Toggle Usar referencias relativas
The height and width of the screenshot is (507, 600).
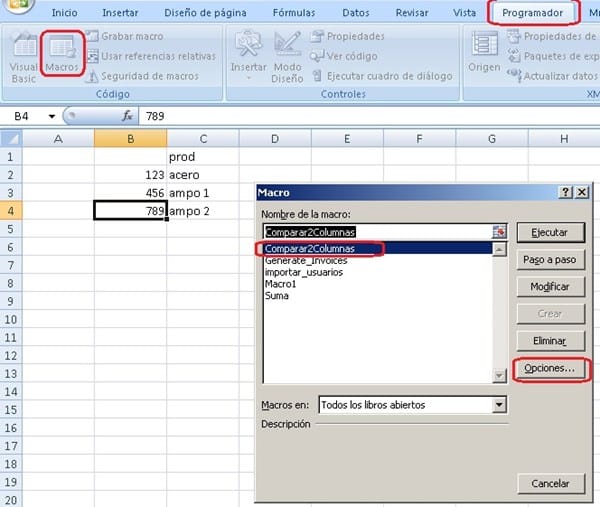[x=93, y=56]
